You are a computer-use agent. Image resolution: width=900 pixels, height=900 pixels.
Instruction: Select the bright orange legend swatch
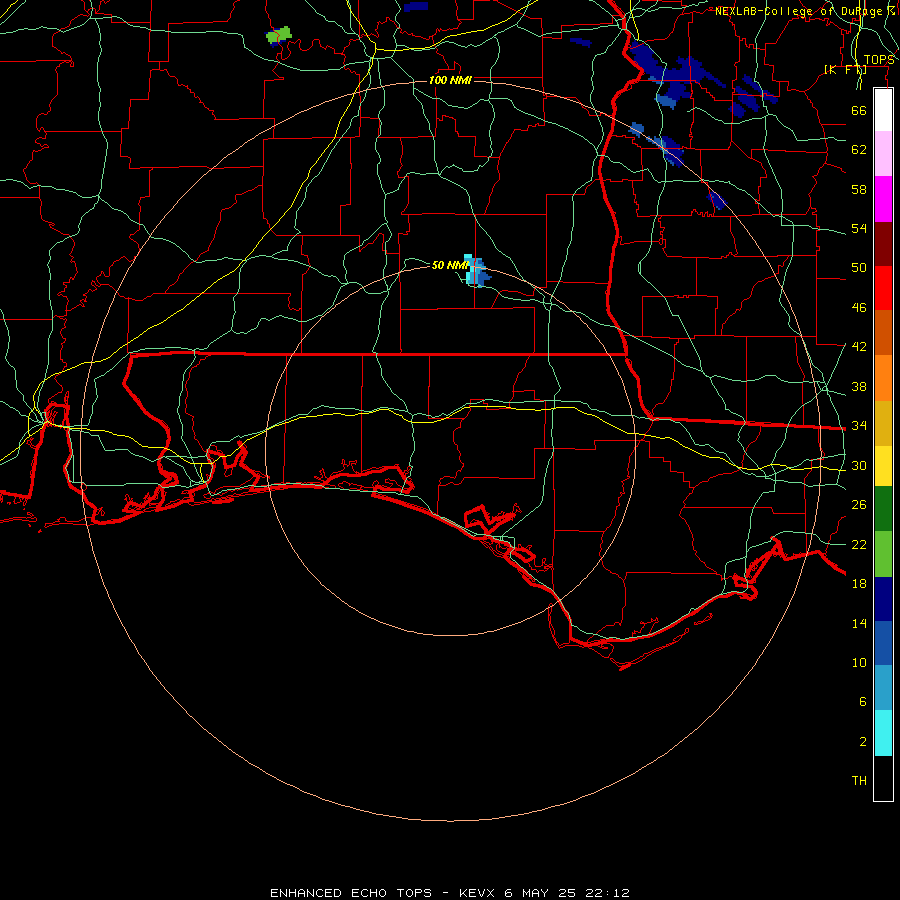click(x=883, y=378)
